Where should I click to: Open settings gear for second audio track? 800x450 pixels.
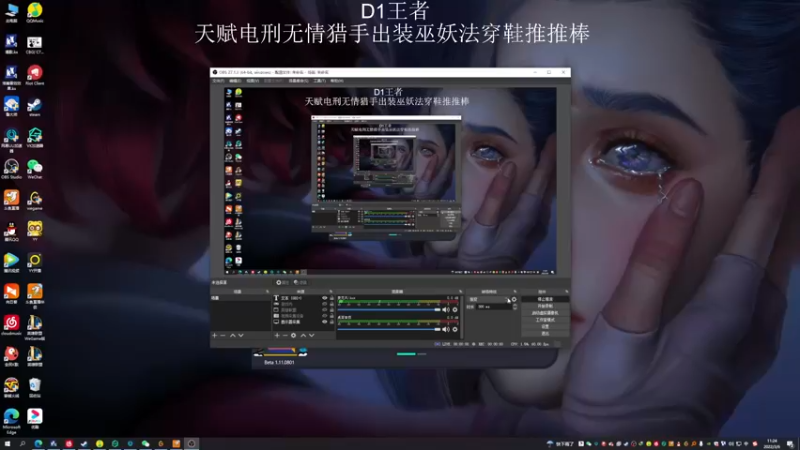[455, 330]
